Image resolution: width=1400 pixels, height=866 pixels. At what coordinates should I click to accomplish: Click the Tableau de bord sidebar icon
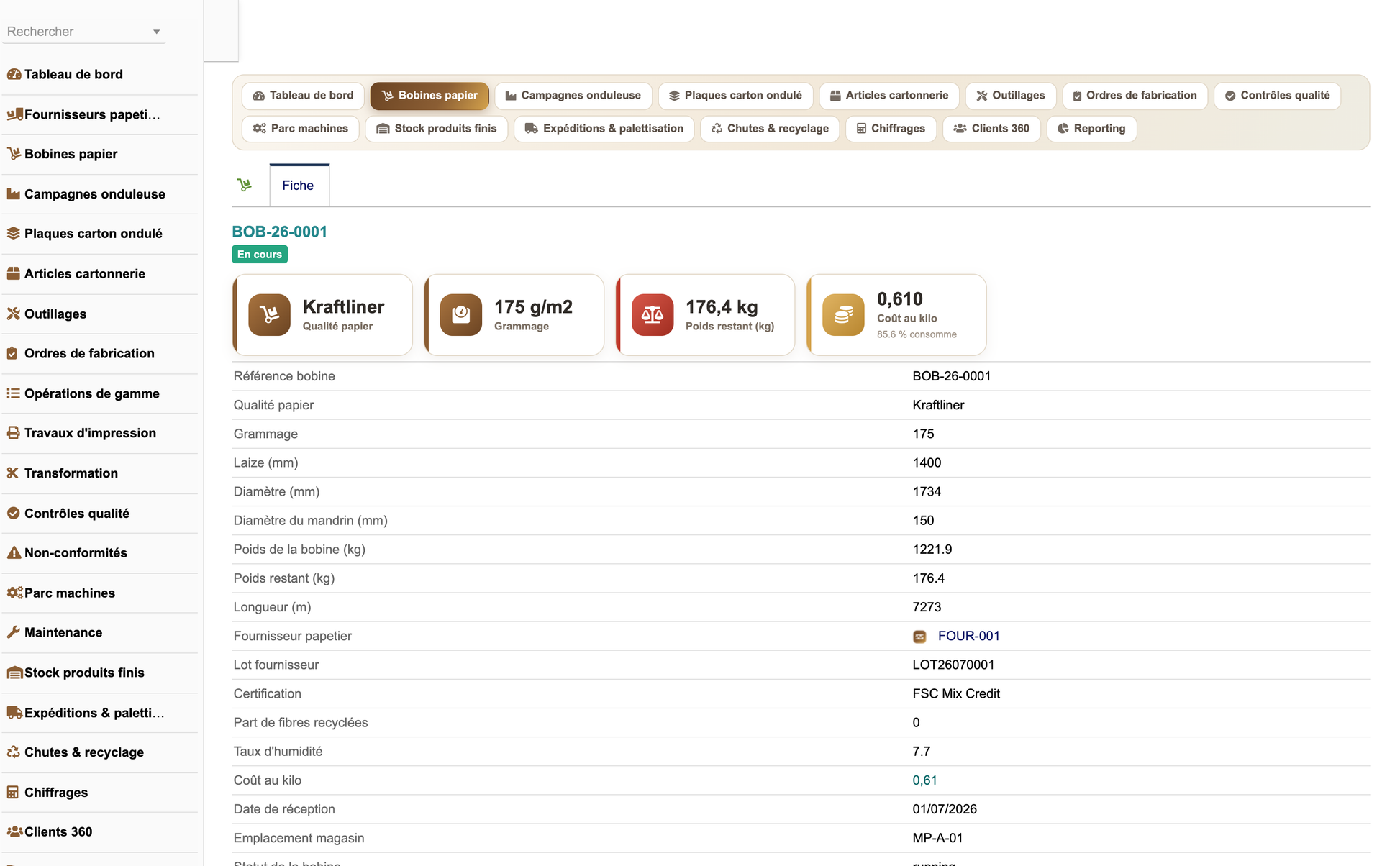tap(14, 74)
